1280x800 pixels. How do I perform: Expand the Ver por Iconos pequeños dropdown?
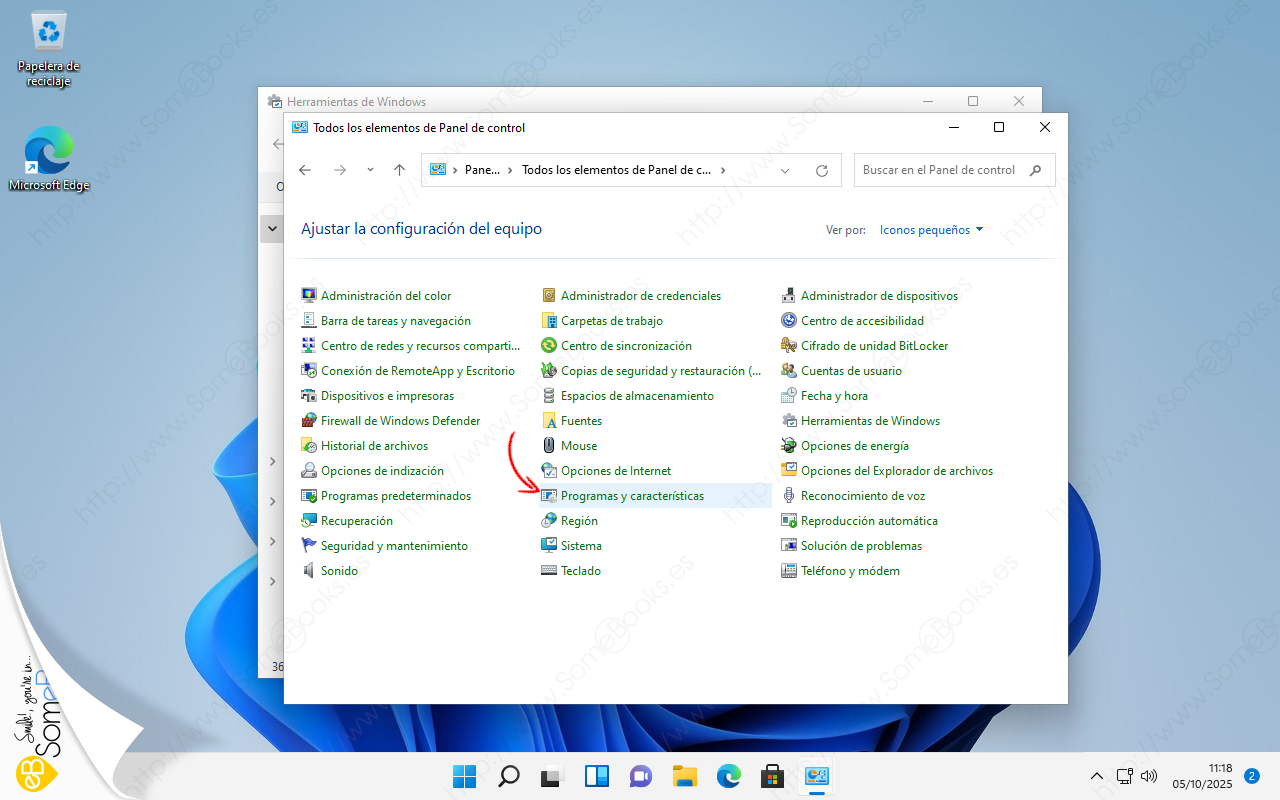tap(931, 230)
